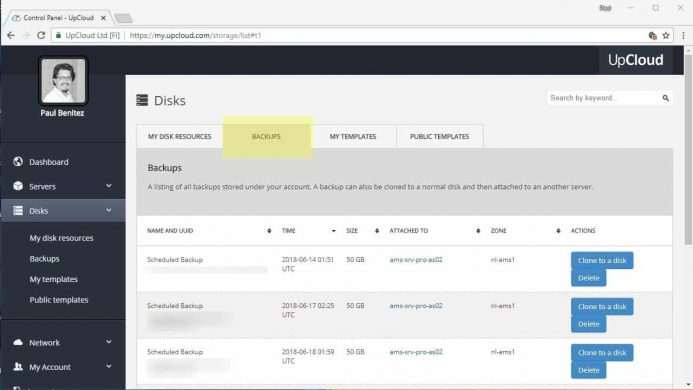
Task: Open ams-srv-pro-as02 link in 2018-06-18 row
Action: pos(416,352)
